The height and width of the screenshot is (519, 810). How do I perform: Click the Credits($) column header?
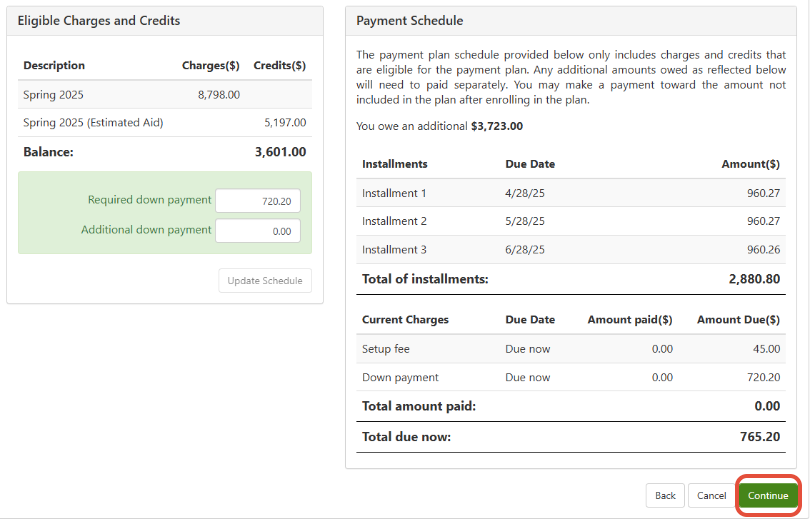point(279,65)
